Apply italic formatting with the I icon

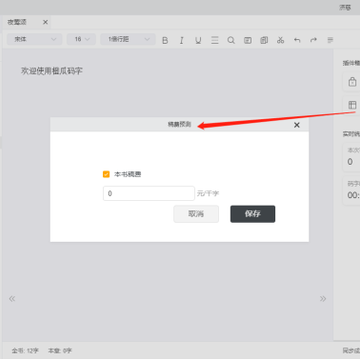181,40
